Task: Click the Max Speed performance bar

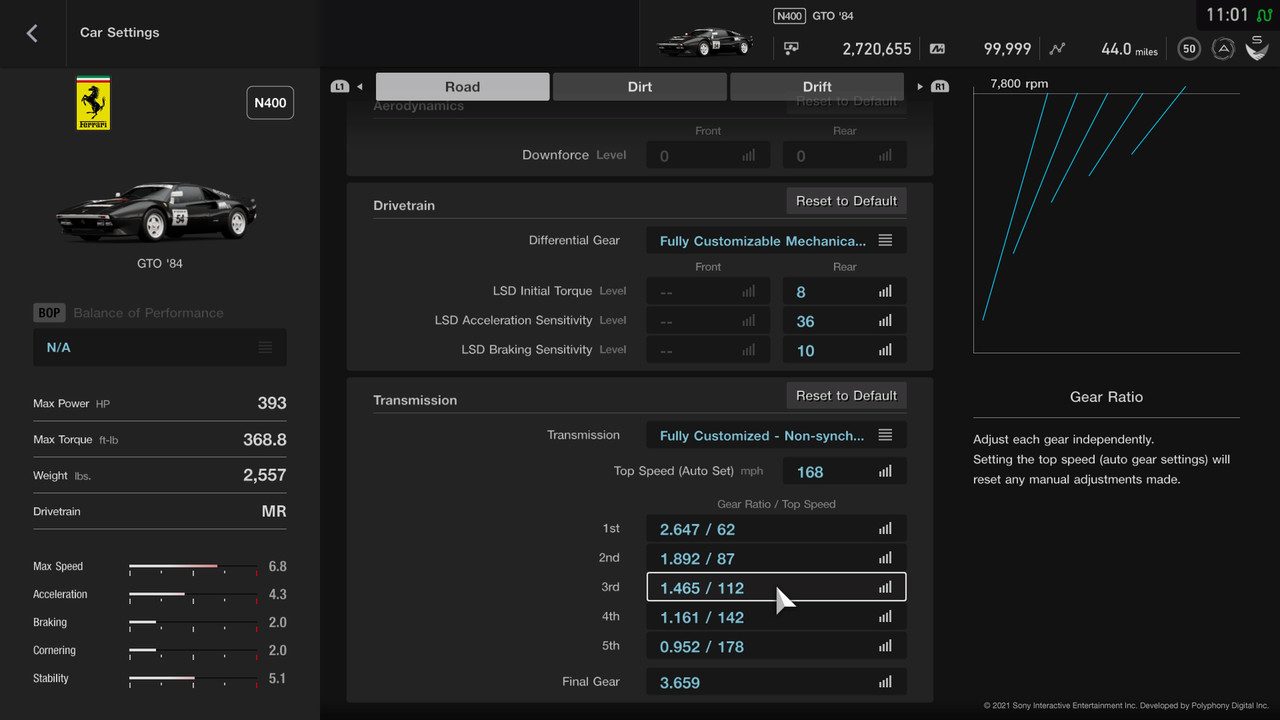Action: click(x=193, y=567)
